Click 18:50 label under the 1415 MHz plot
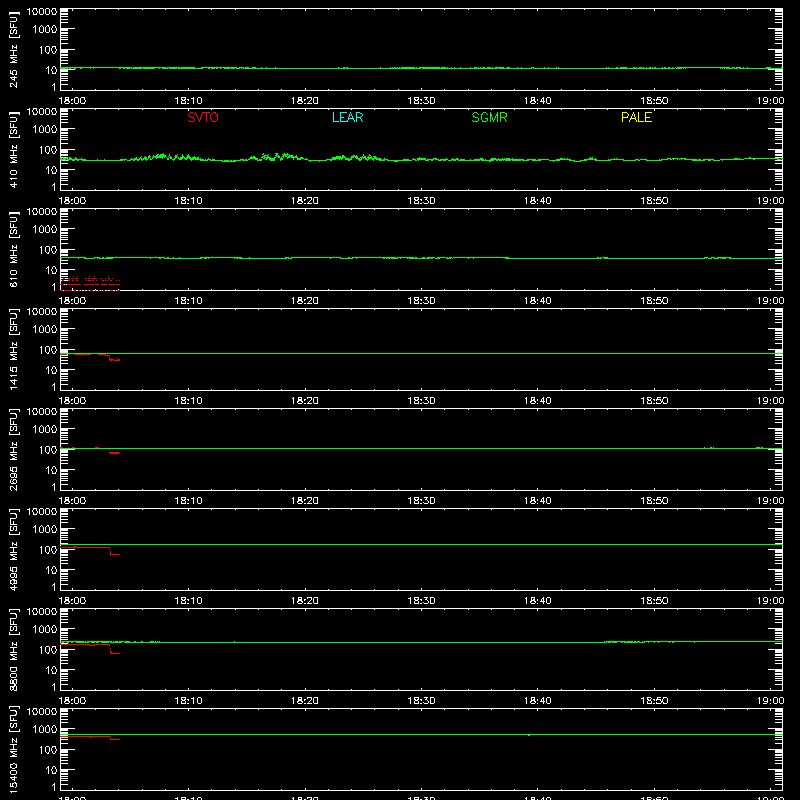Screen dimensions: 800x800 tap(654, 401)
